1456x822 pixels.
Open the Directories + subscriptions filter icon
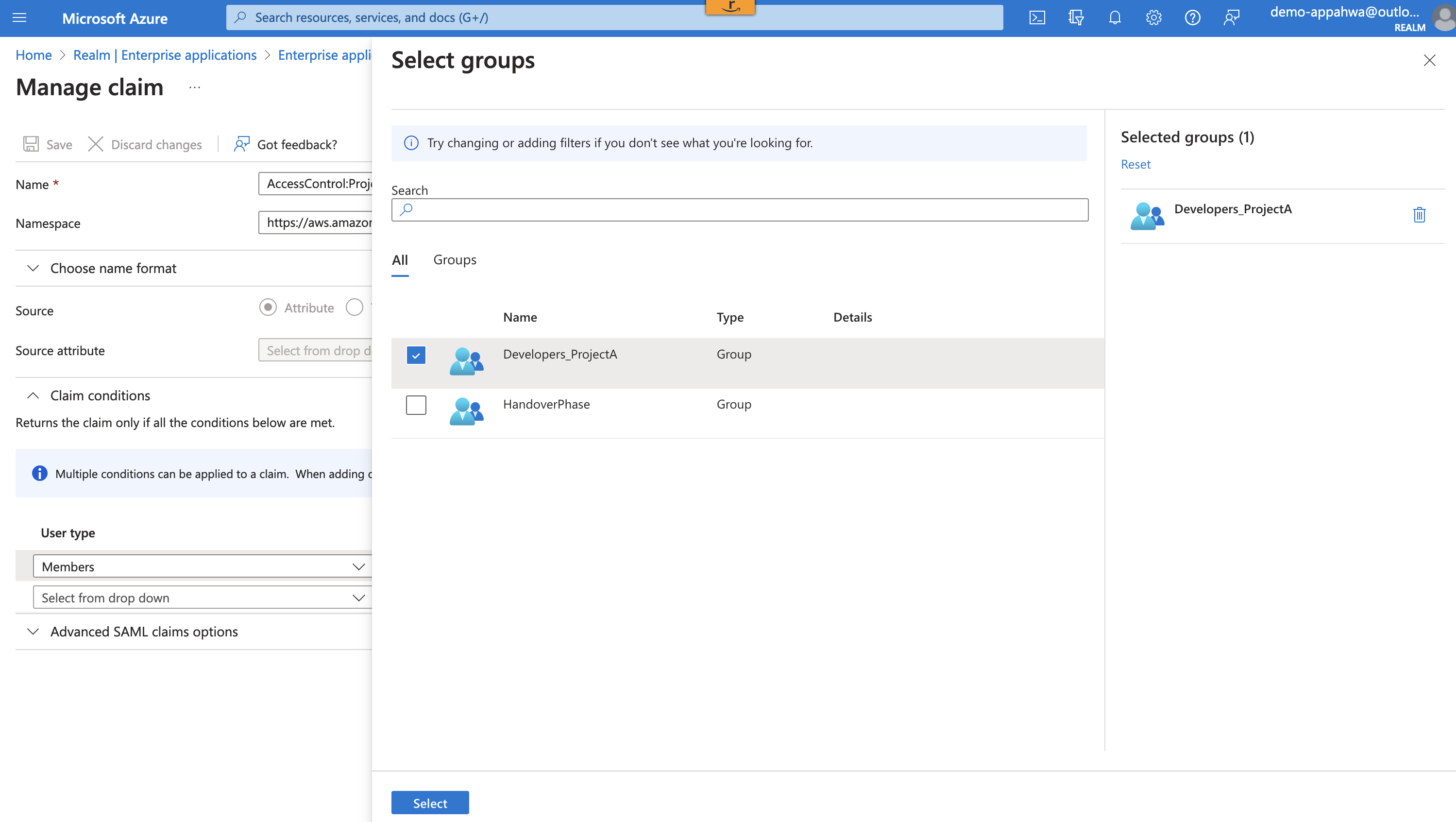tap(1076, 17)
